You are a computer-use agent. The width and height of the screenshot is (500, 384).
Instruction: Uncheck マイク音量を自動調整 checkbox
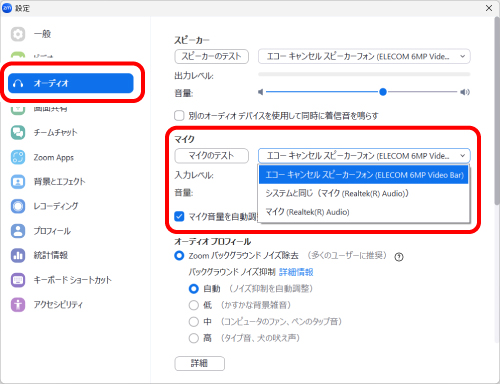coord(179,217)
